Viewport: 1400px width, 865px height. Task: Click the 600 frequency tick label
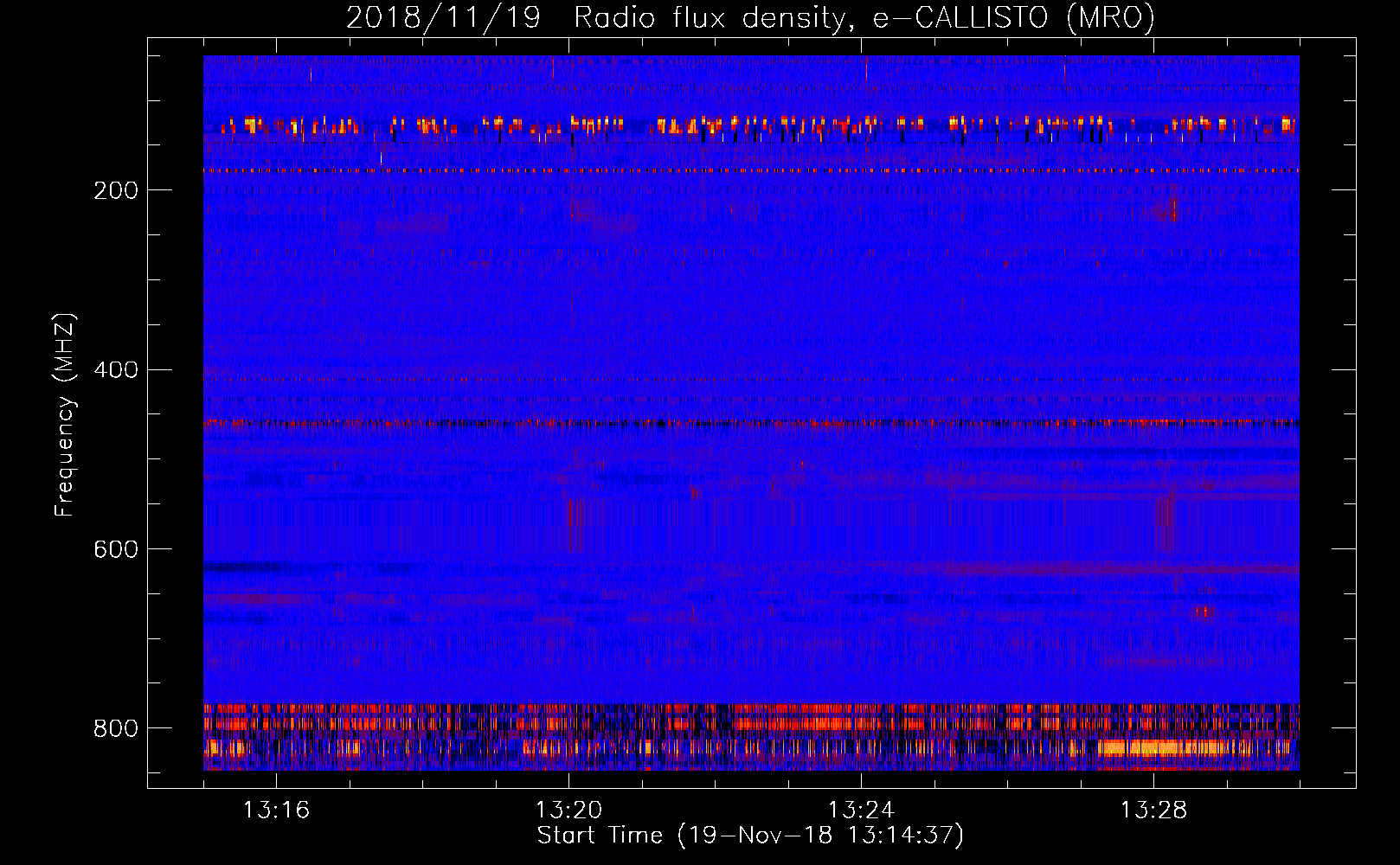pyautogui.click(x=115, y=549)
